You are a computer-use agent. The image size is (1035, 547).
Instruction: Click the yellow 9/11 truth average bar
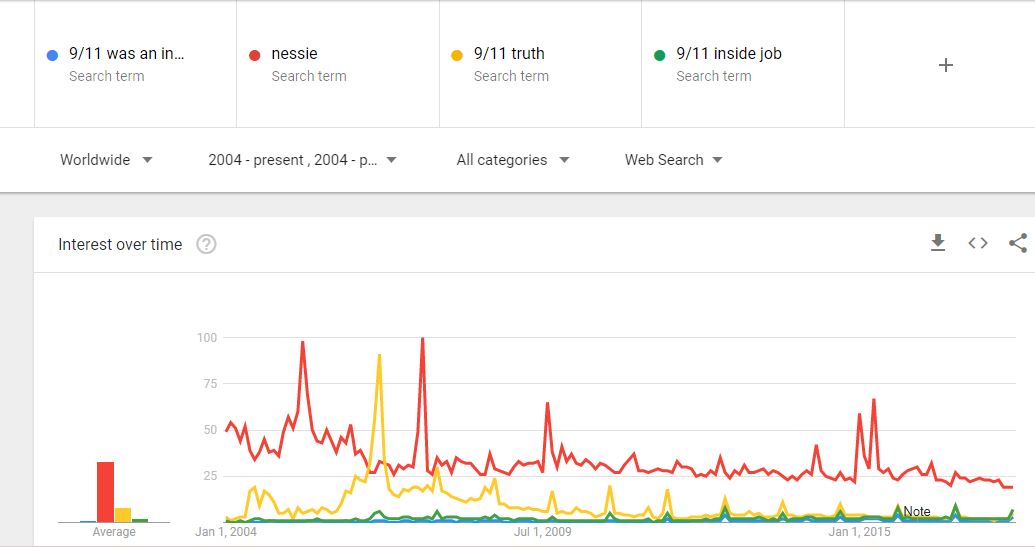pos(123,515)
